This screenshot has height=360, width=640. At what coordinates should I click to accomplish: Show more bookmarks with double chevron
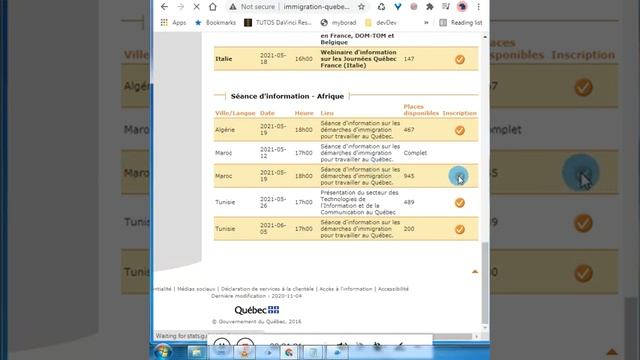[426, 22]
